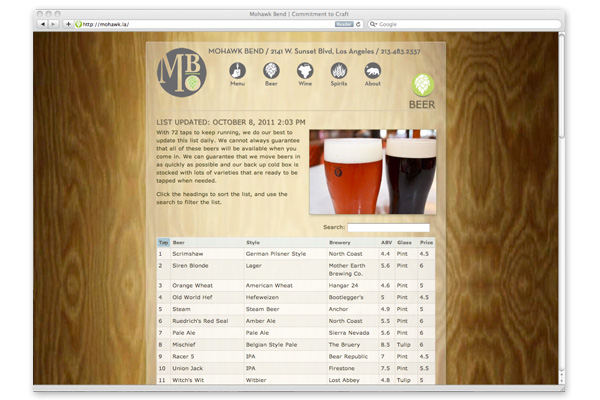Image resolution: width=600 pixels, height=400 pixels.
Task: Add a bookmark with the plus button
Action: point(68,24)
